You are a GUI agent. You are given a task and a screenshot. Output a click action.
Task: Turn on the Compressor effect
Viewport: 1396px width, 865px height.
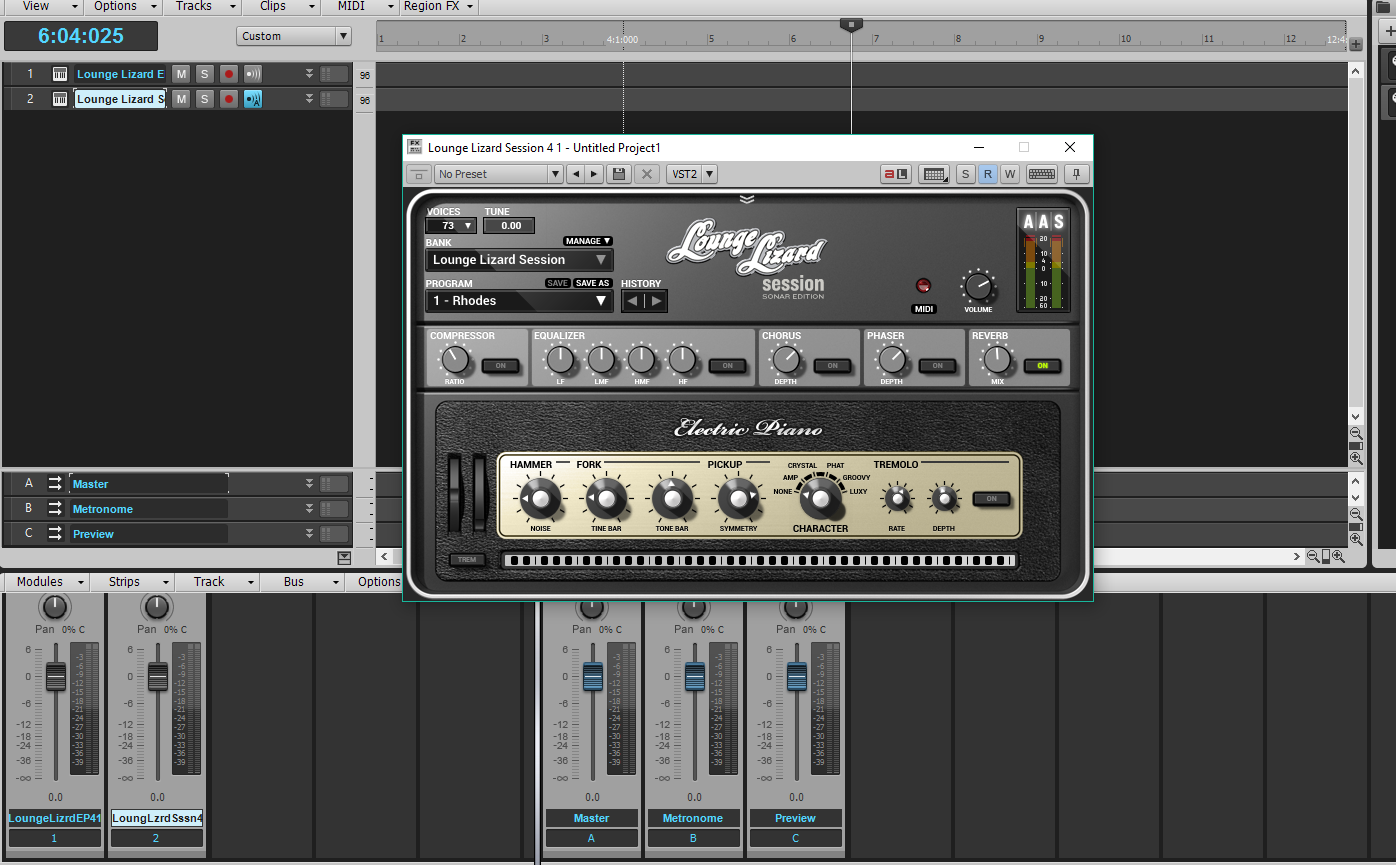pos(500,366)
